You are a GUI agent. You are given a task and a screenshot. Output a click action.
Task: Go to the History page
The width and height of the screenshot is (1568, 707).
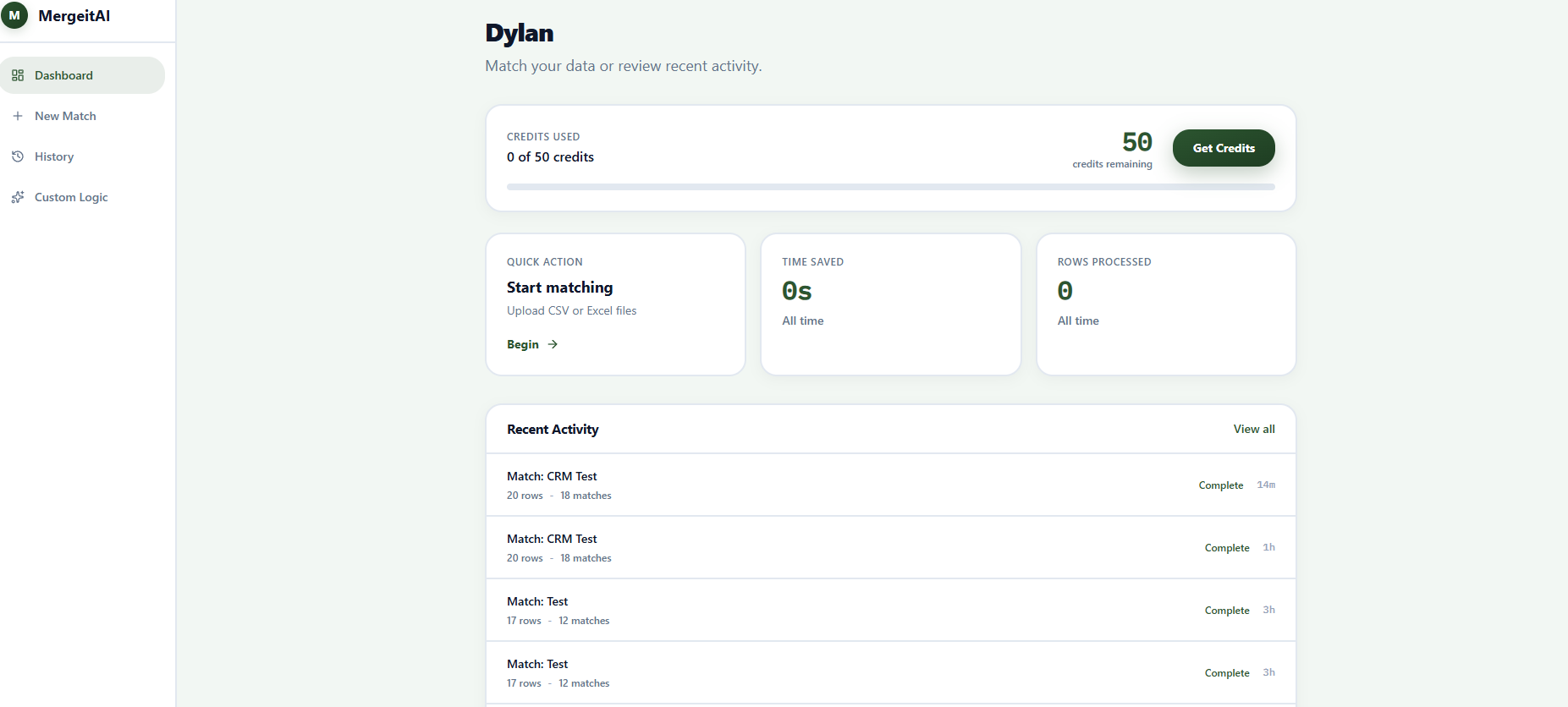(x=82, y=156)
